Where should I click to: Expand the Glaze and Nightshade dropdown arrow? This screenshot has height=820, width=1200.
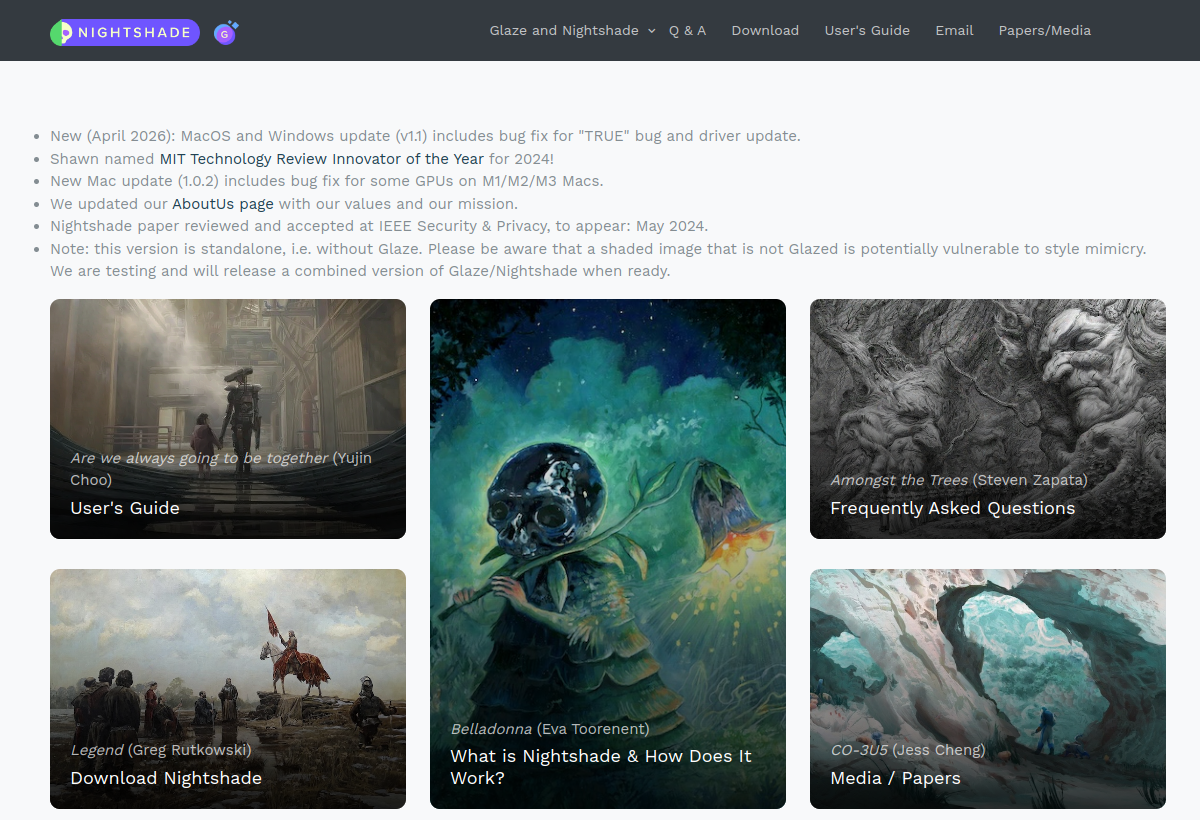pos(652,31)
